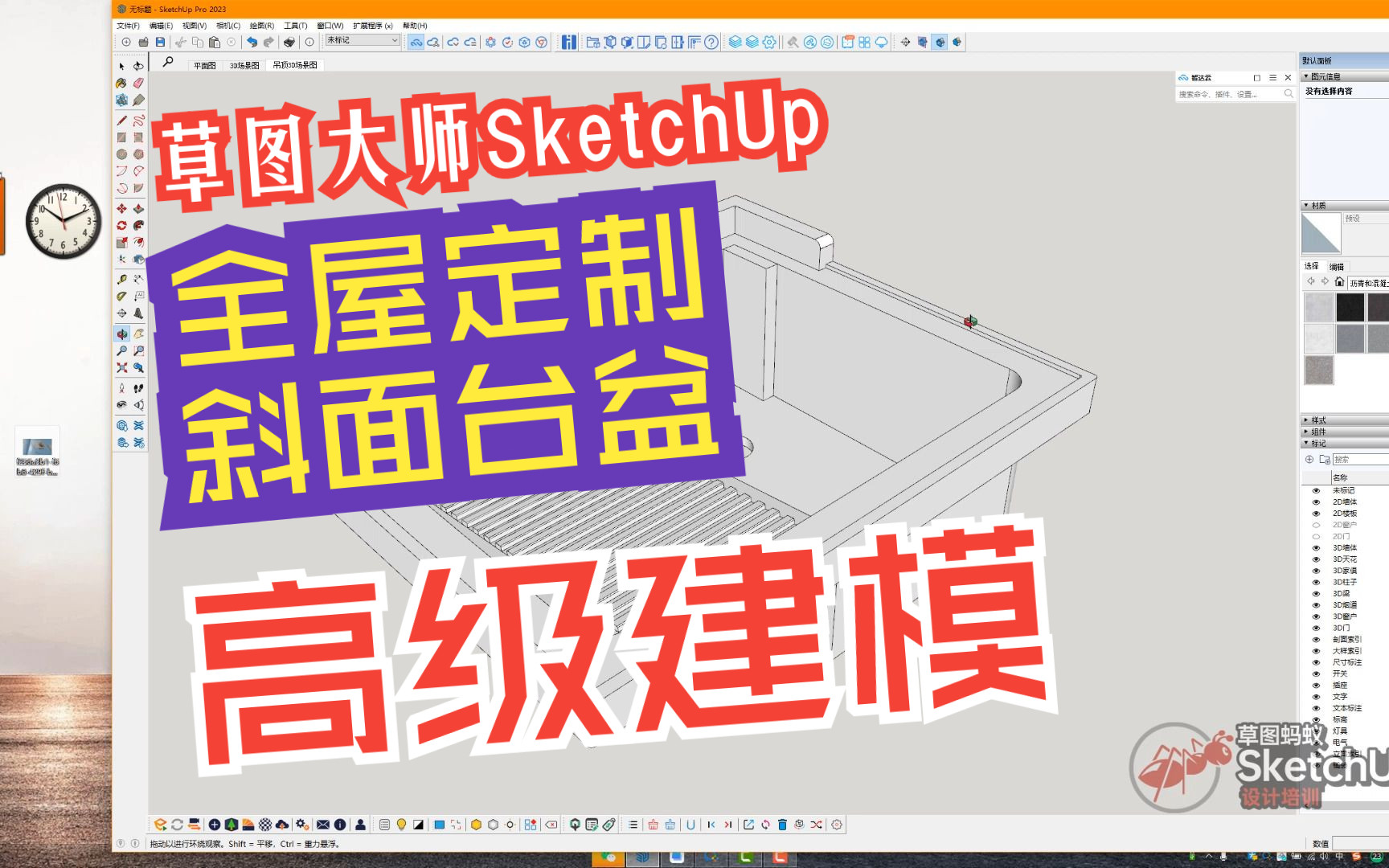Click the search magnifier above the viewport
The width and height of the screenshot is (1389, 868).
[168, 62]
